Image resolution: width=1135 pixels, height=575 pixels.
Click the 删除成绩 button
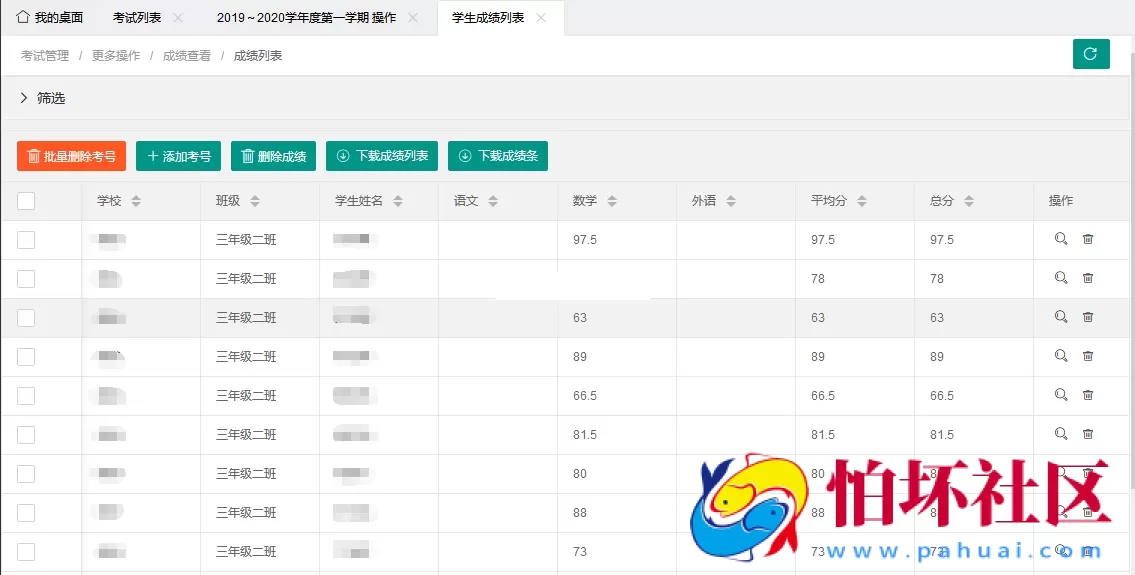274,156
